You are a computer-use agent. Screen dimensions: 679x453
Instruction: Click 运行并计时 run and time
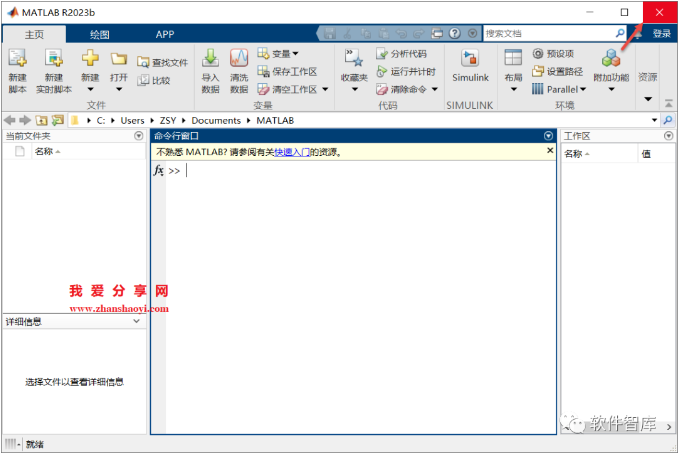click(x=406, y=71)
